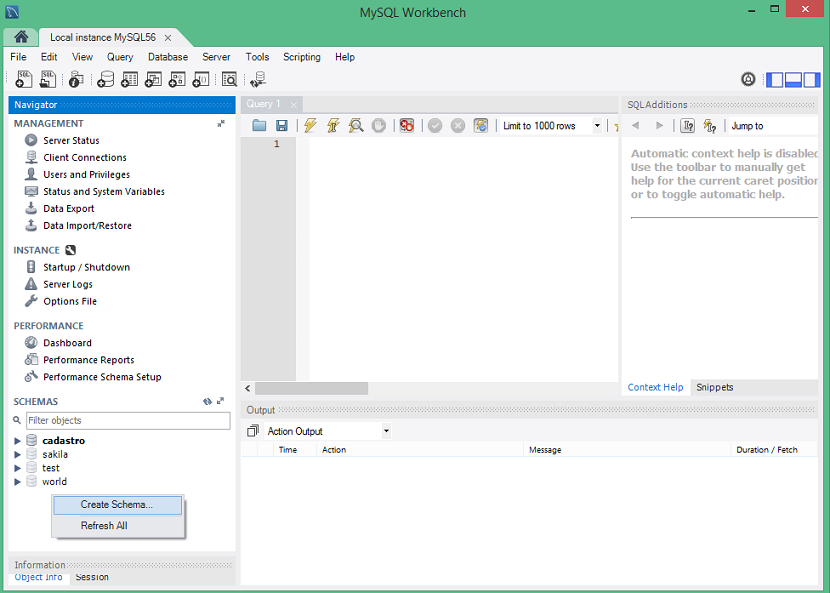Toggle auto-commit mode button
The width and height of the screenshot is (830, 593).
[x=481, y=125]
